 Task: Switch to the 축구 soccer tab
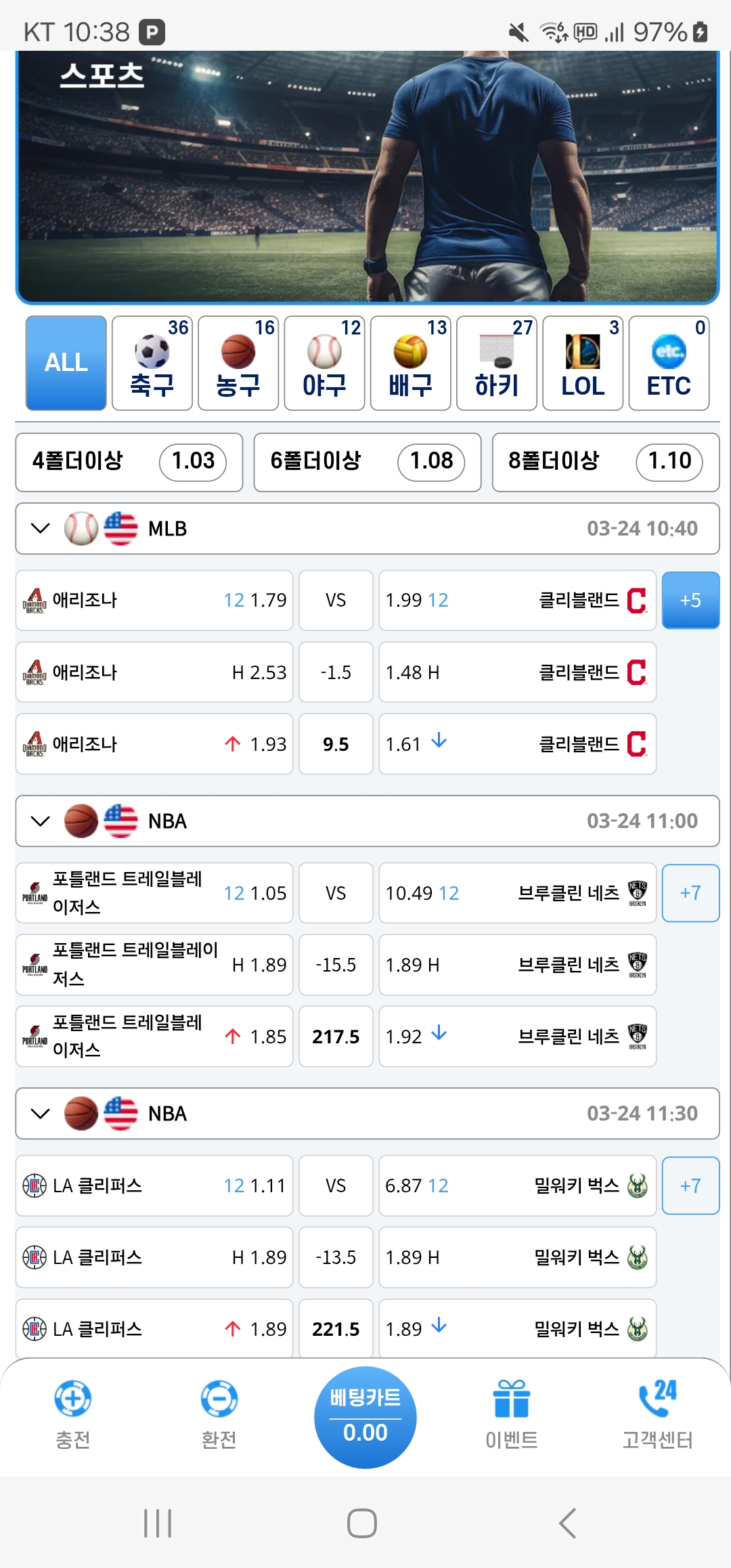152,364
